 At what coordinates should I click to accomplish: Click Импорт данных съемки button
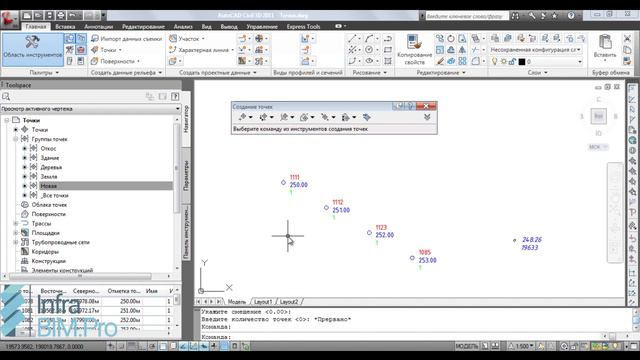tap(127, 38)
